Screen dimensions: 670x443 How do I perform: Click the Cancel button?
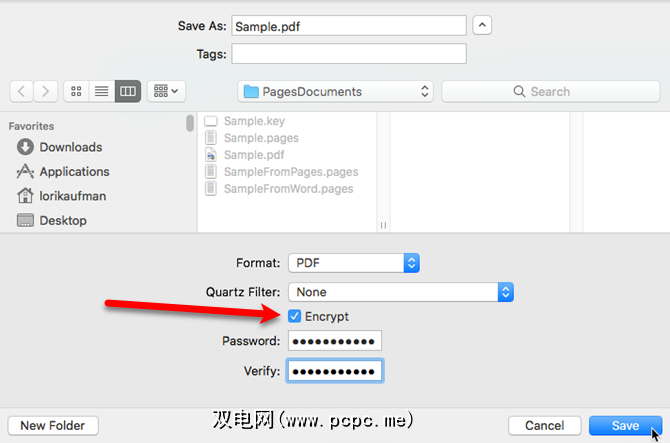(x=544, y=425)
